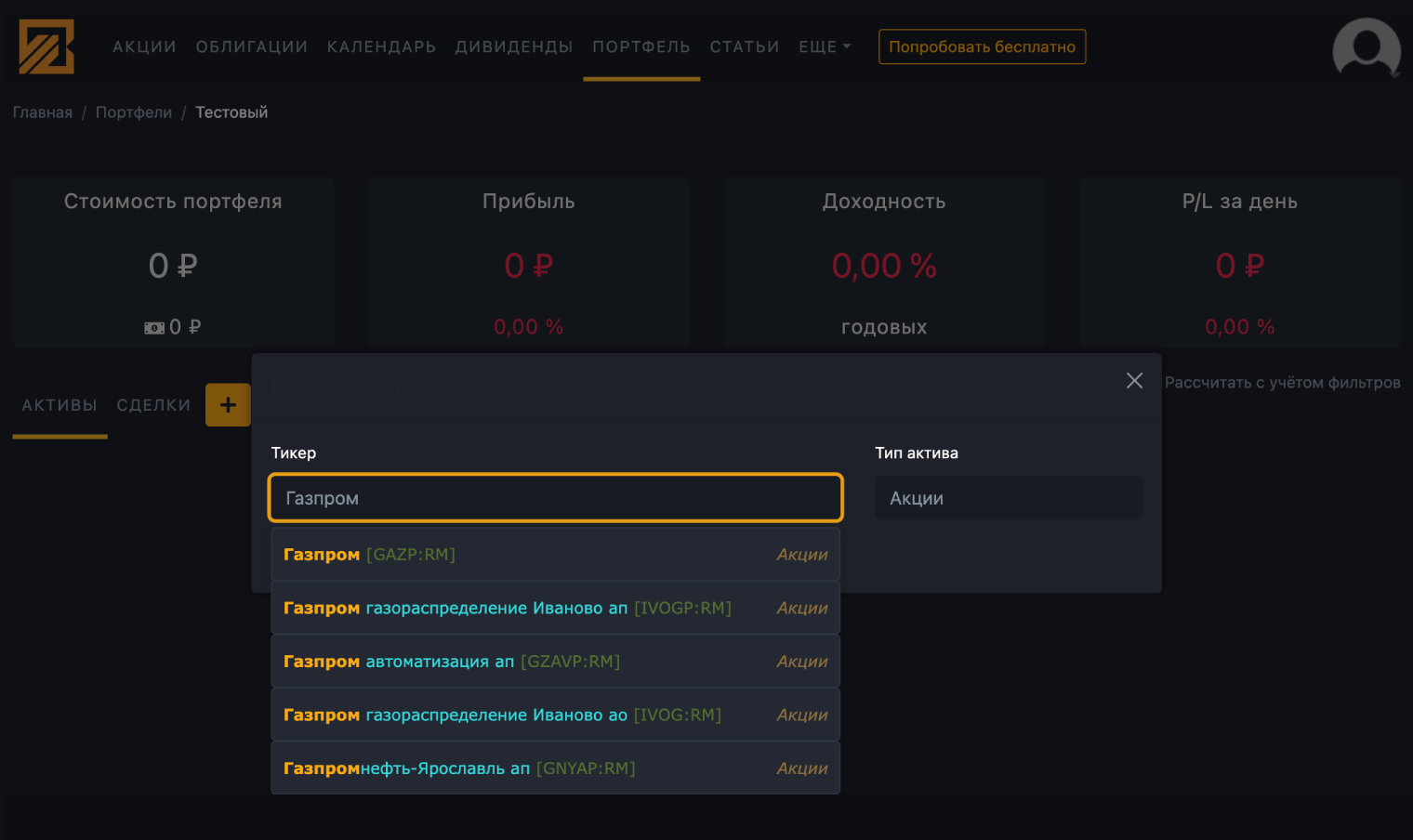Open the Тип актива dropdown

(1009, 498)
